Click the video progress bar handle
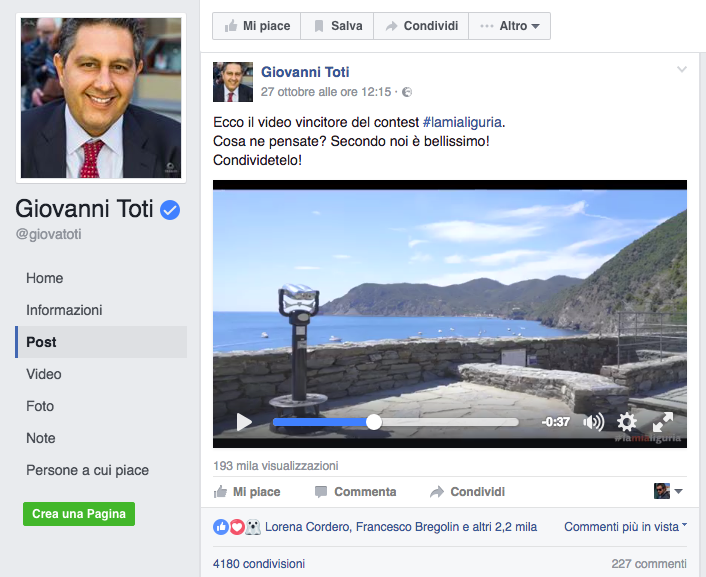 click(x=374, y=422)
